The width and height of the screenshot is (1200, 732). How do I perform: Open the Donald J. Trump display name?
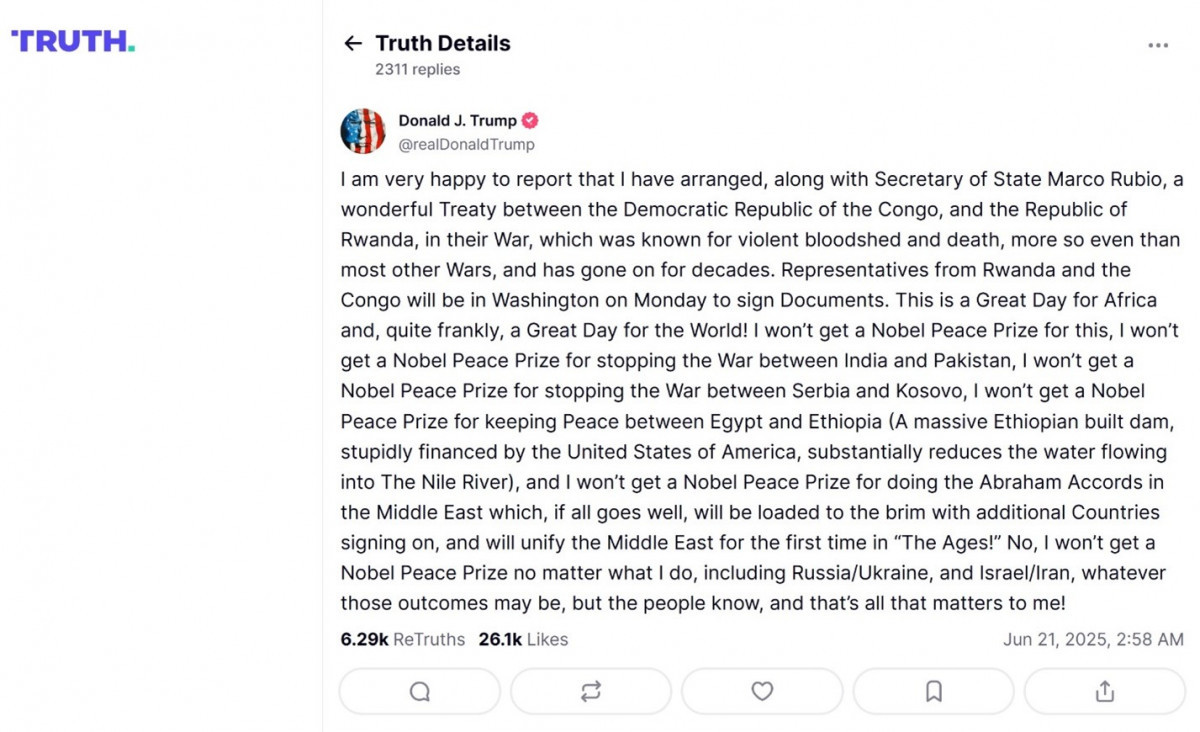click(x=457, y=121)
